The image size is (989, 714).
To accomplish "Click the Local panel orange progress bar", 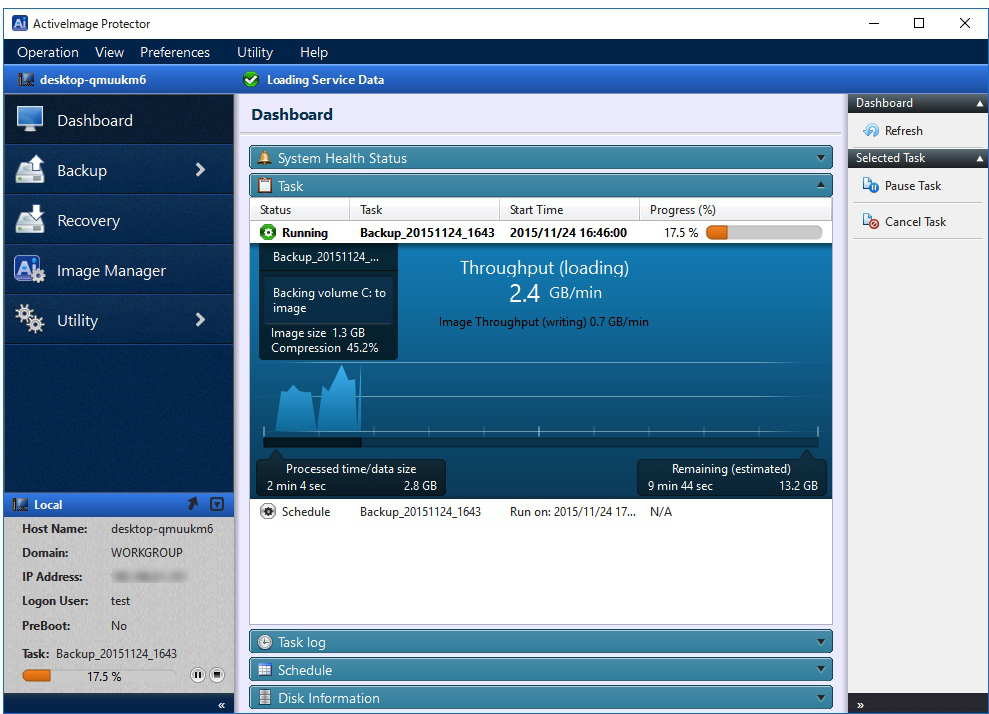I will point(99,676).
